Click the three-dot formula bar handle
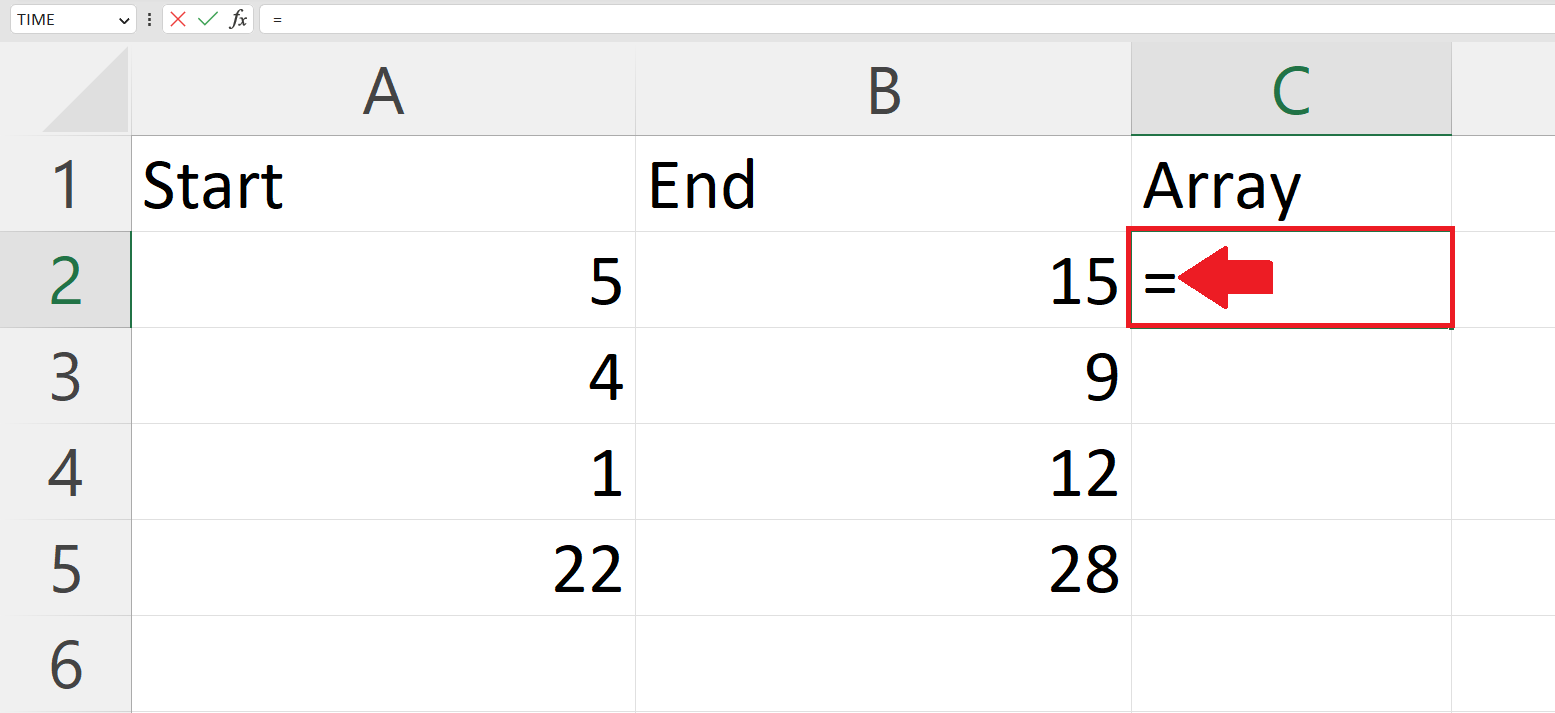The width and height of the screenshot is (1555, 713). click(x=149, y=19)
